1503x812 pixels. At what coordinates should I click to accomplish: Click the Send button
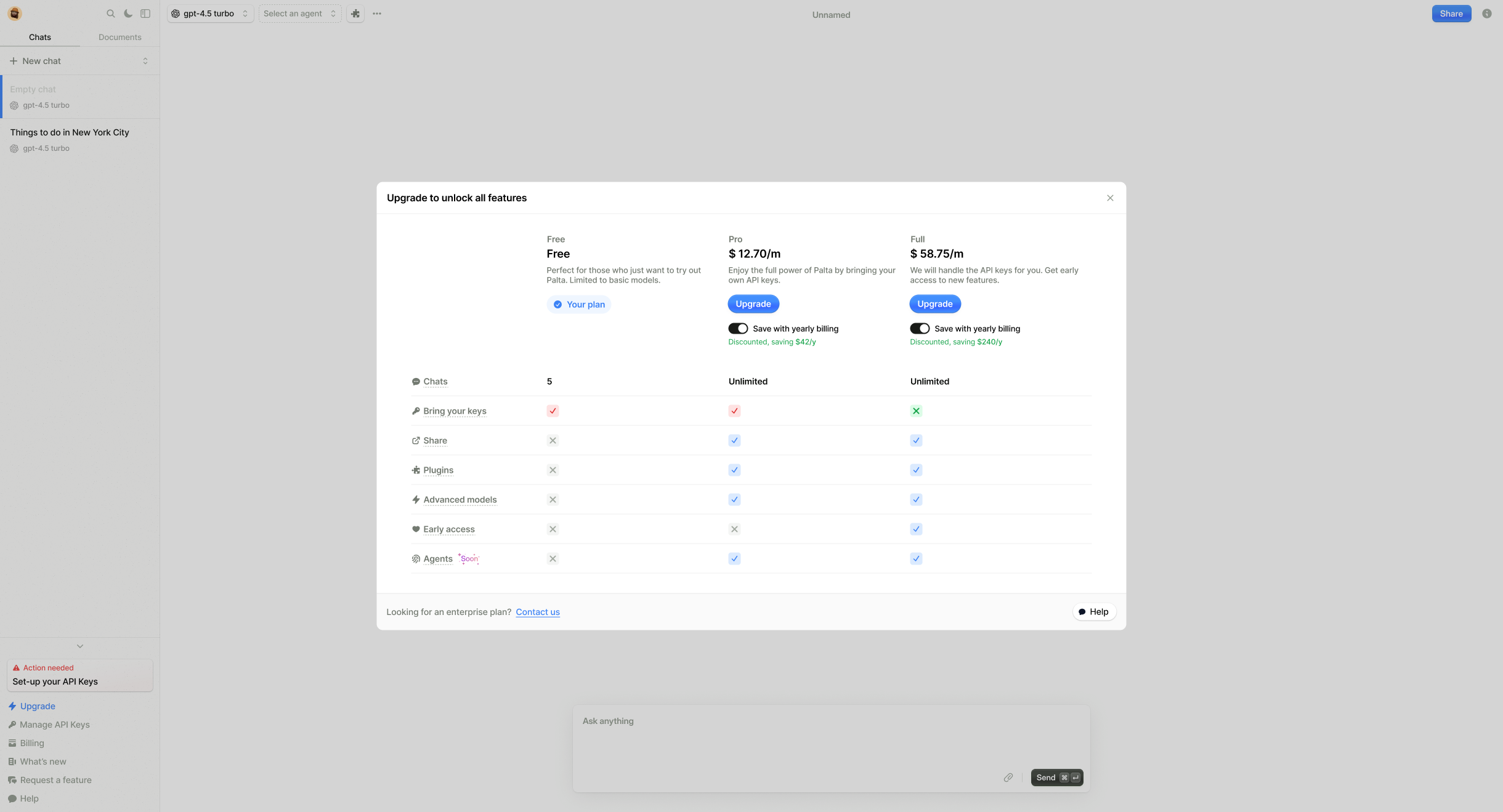pyautogui.click(x=1057, y=778)
